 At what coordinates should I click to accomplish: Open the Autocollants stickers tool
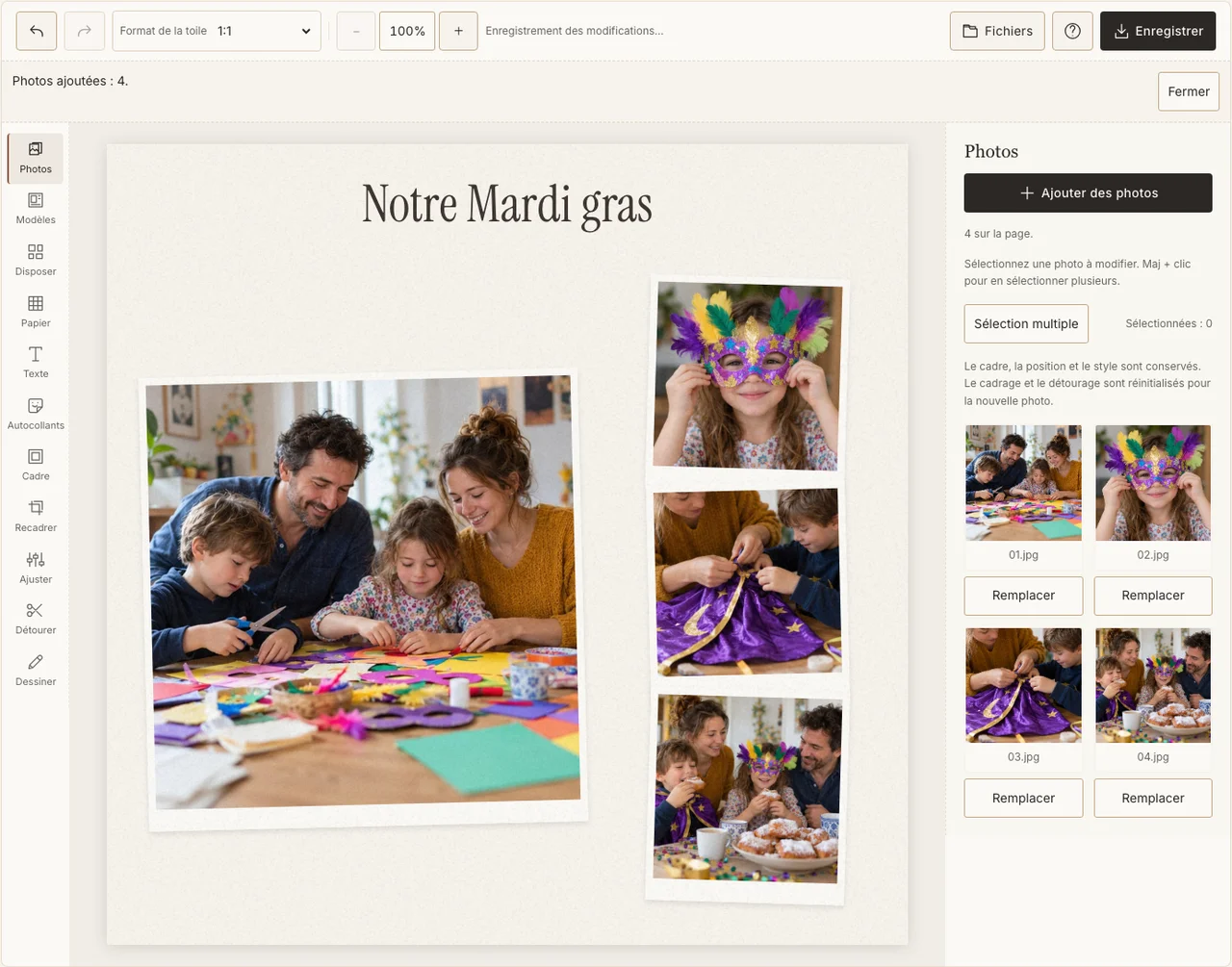(36, 415)
